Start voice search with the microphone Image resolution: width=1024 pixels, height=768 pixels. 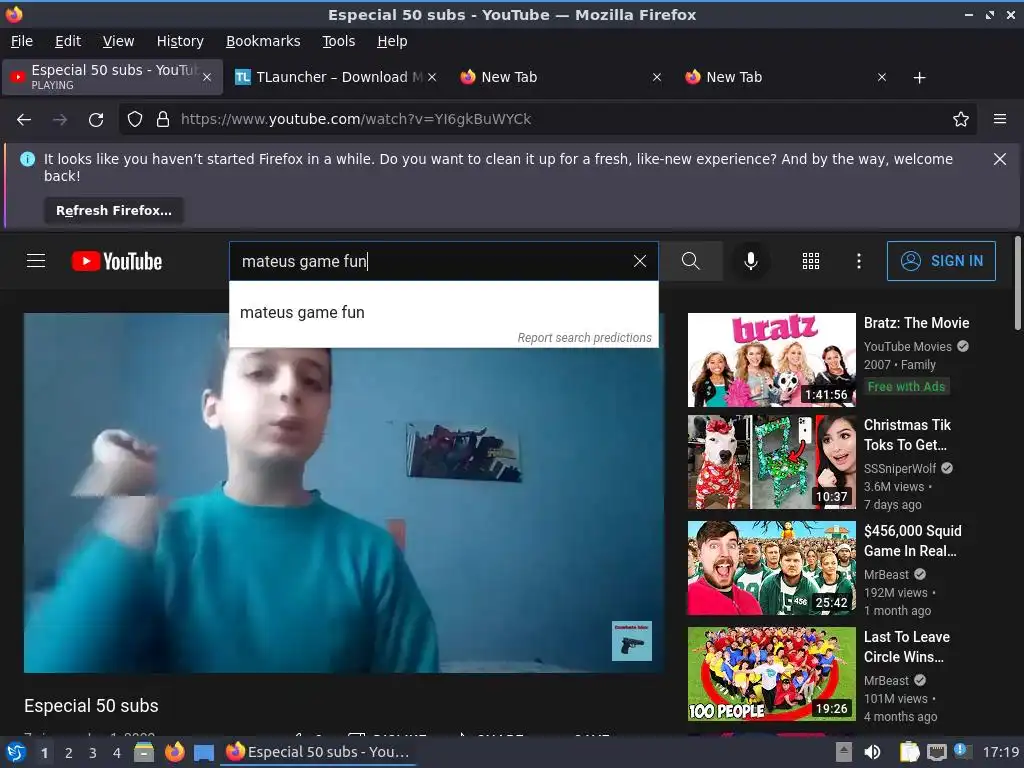coord(751,261)
